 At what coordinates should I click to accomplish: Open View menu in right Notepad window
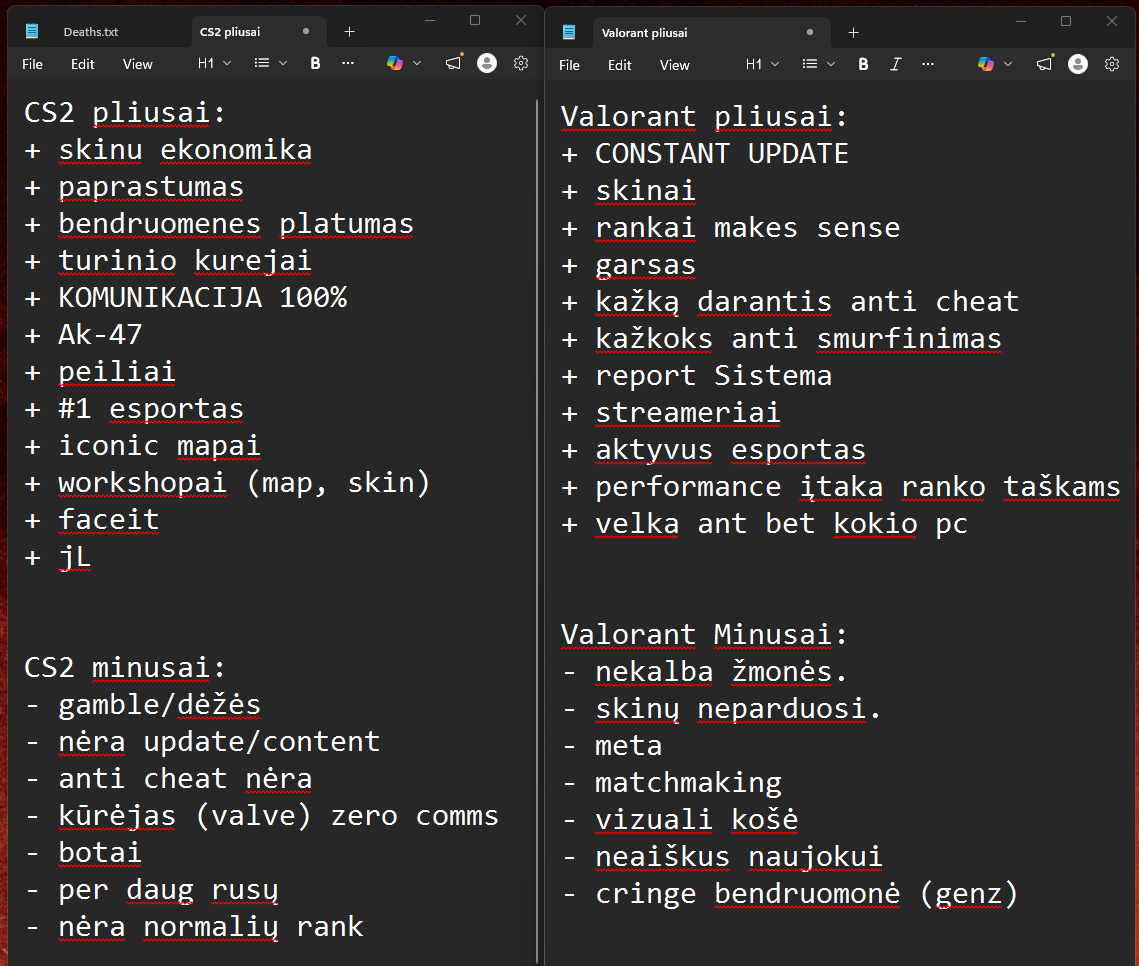pos(674,65)
